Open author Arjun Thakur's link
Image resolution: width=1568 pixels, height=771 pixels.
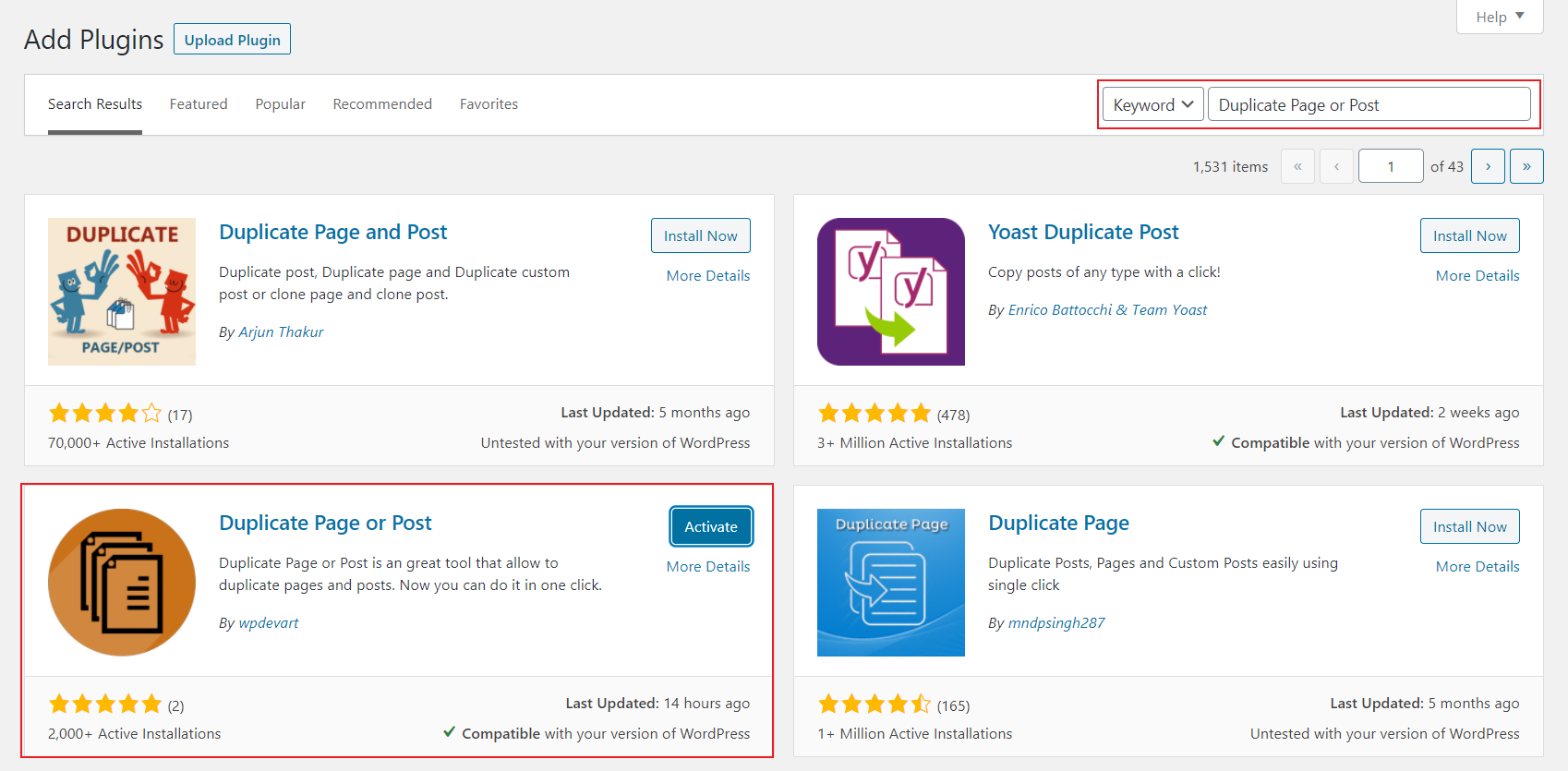pyautogui.click(x=281, y=331)
